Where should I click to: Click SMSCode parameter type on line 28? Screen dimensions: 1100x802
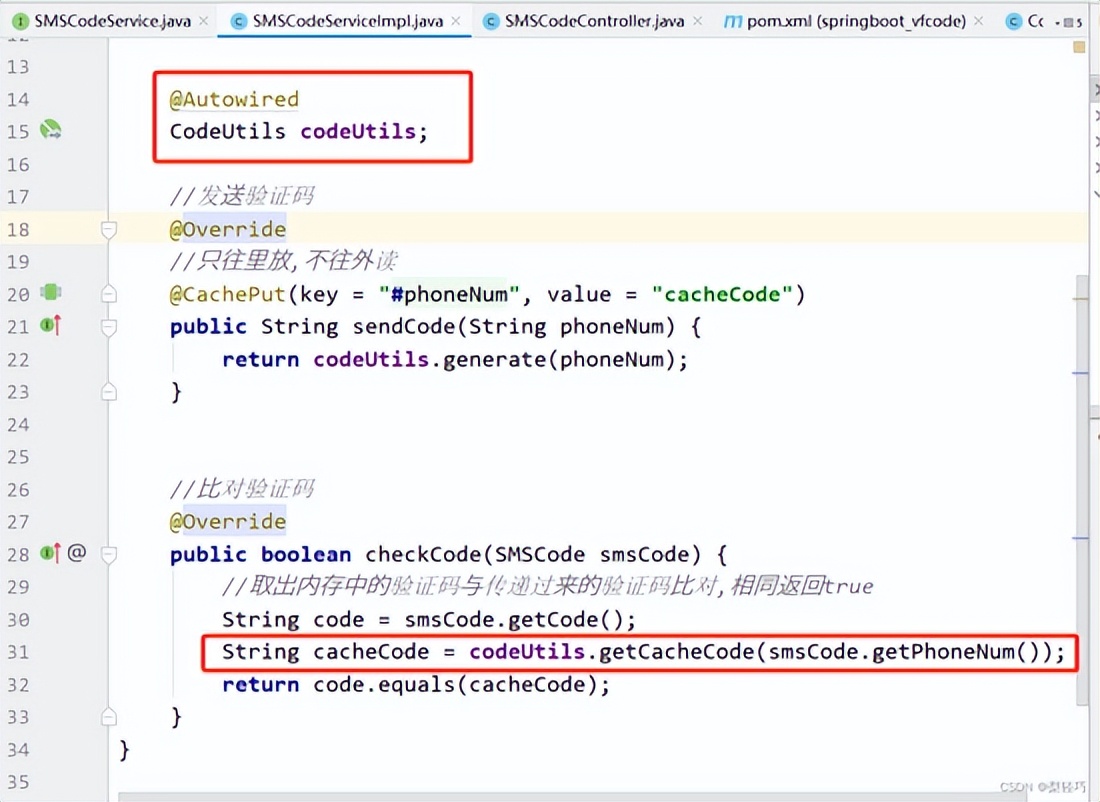(540, 554)
